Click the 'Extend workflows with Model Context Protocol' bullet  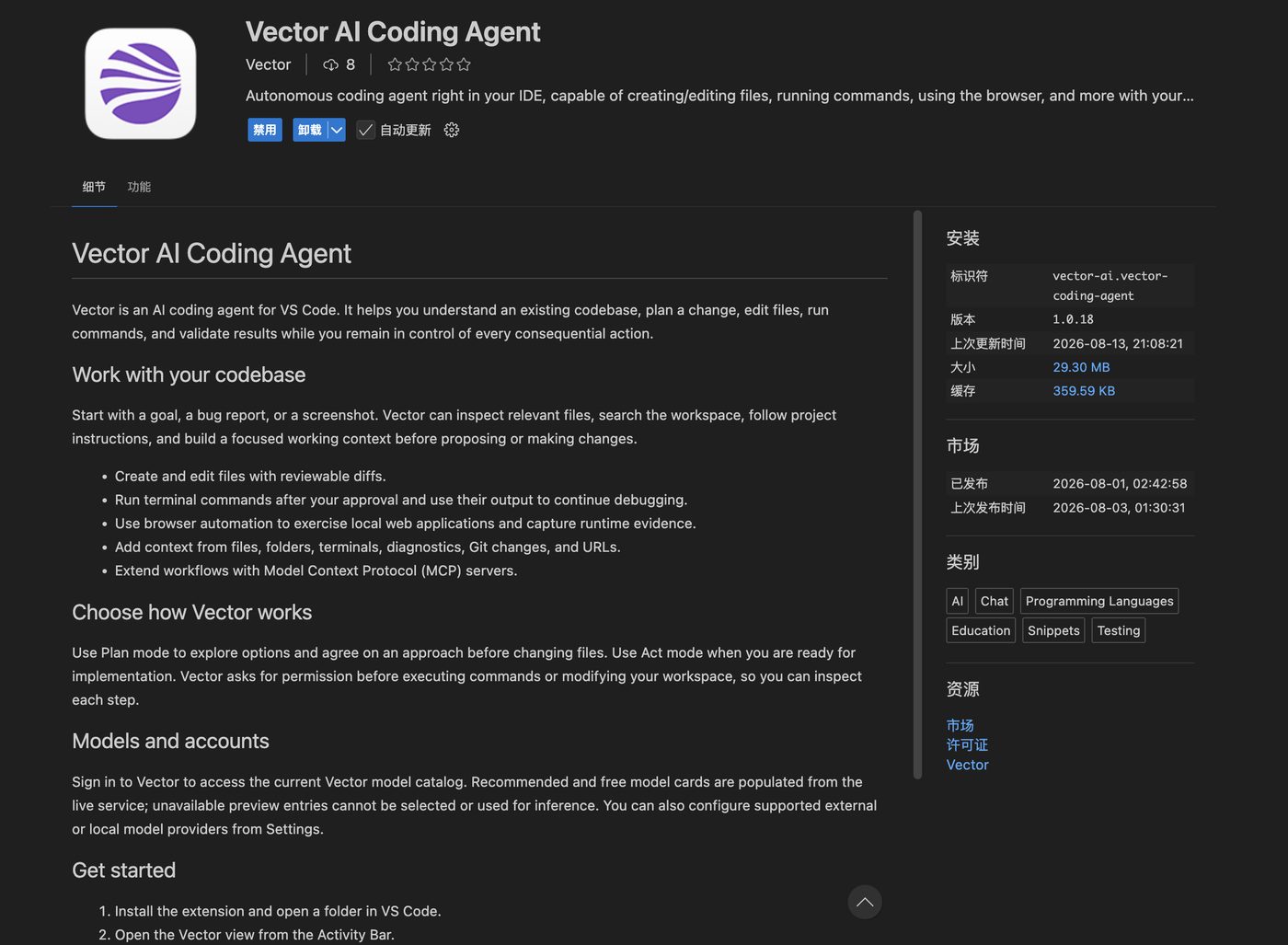tap(316, 570)
